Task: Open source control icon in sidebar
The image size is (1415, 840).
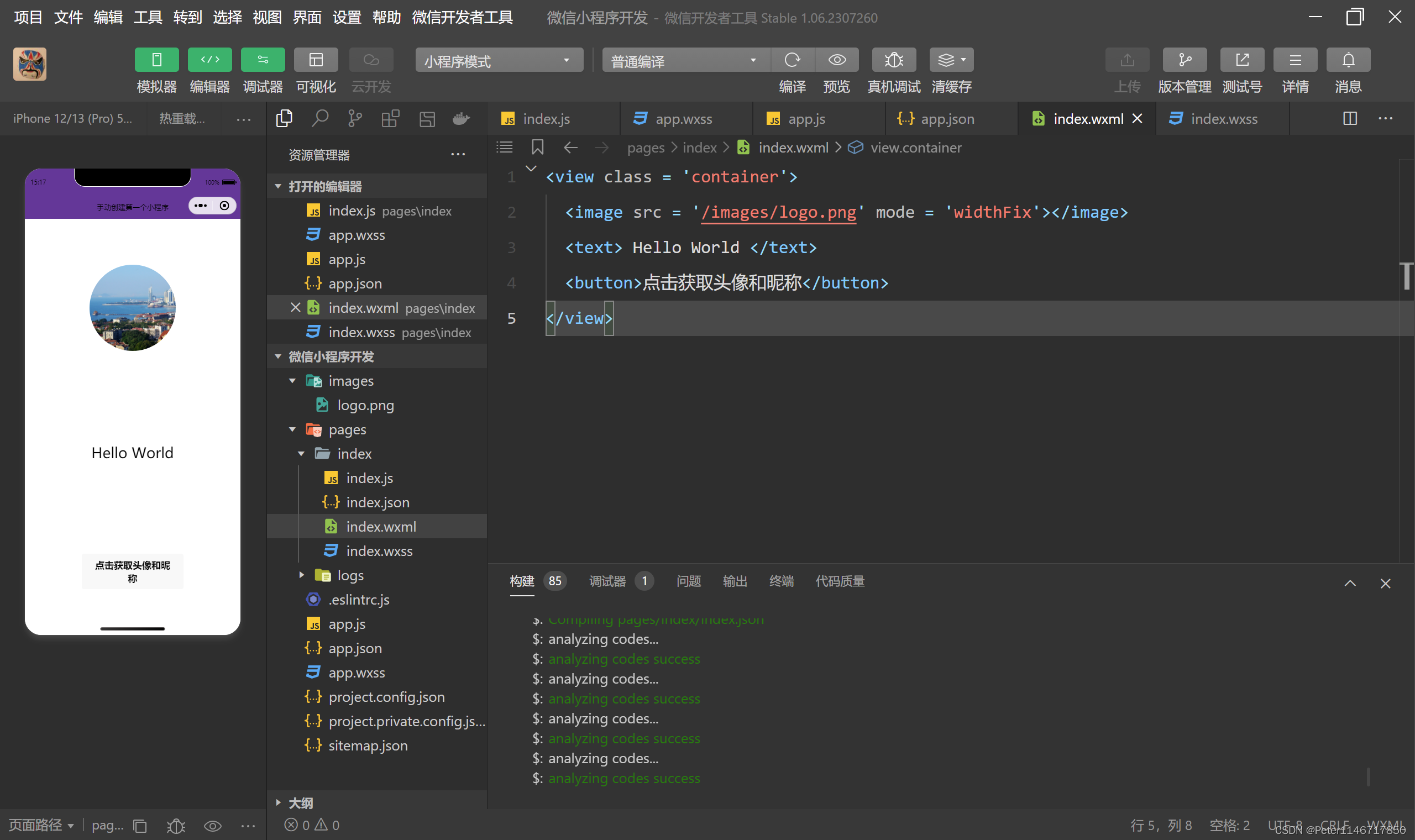Action: click(x=355, y=118)
